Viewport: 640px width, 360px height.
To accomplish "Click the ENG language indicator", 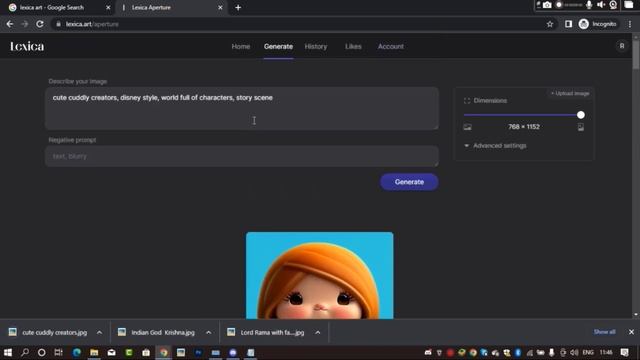I will [x=588, y=352].
